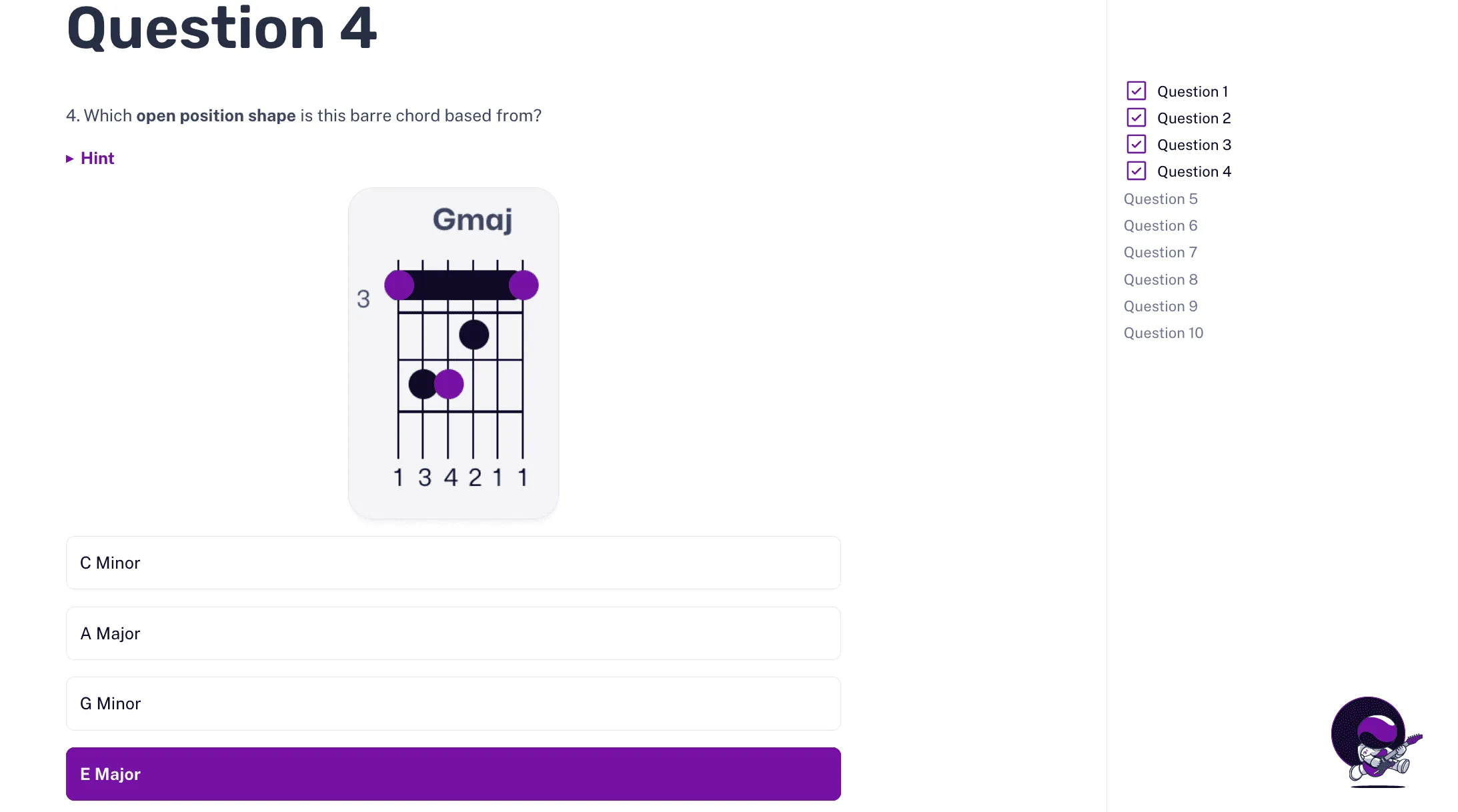Navigate to Question 5

point(1161,199)
